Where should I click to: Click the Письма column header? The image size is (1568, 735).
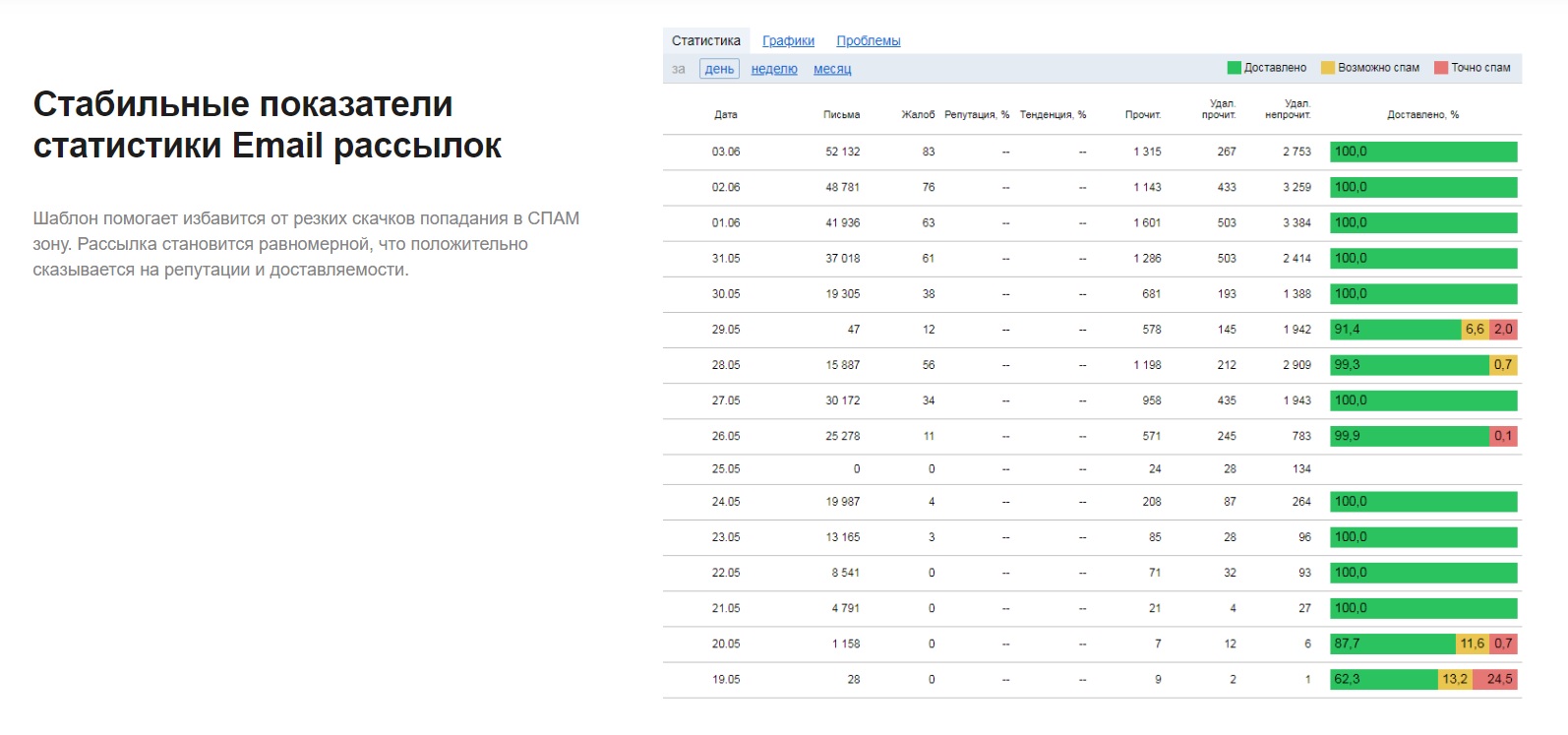[842, 115]
